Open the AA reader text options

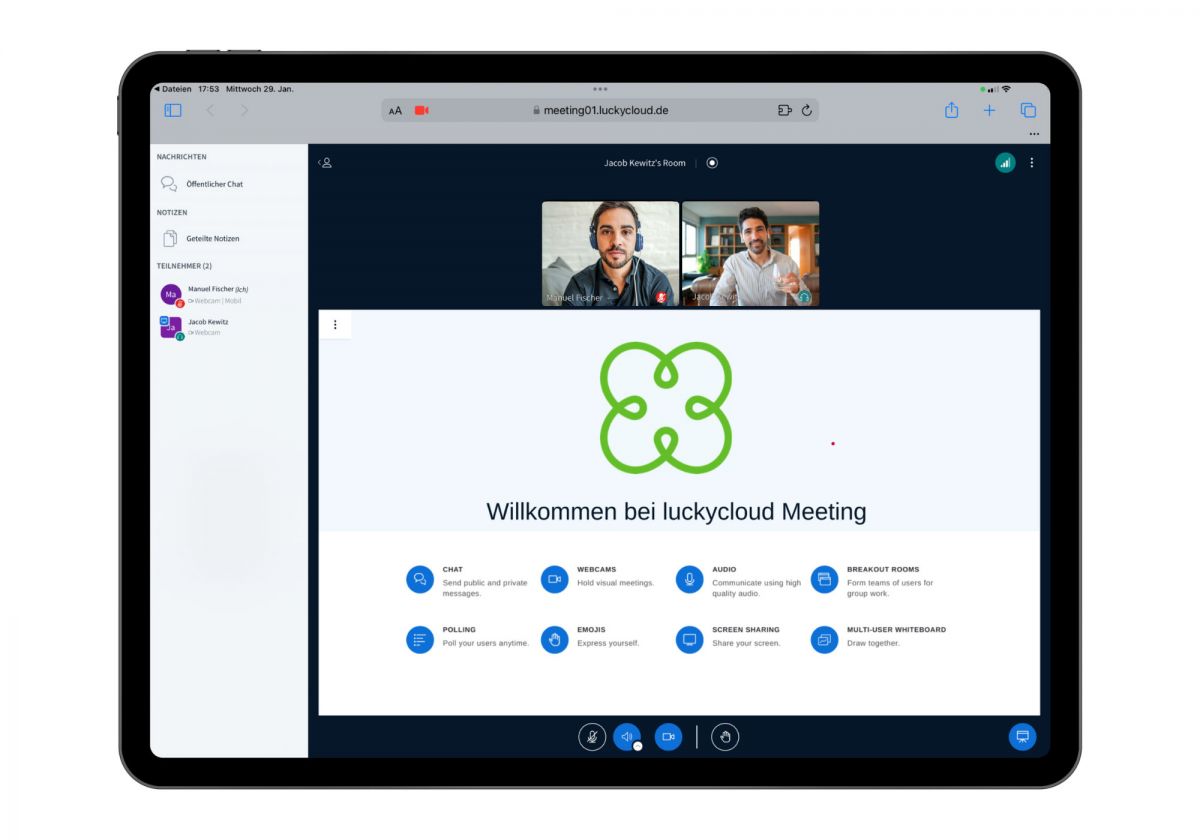point(395,111)
